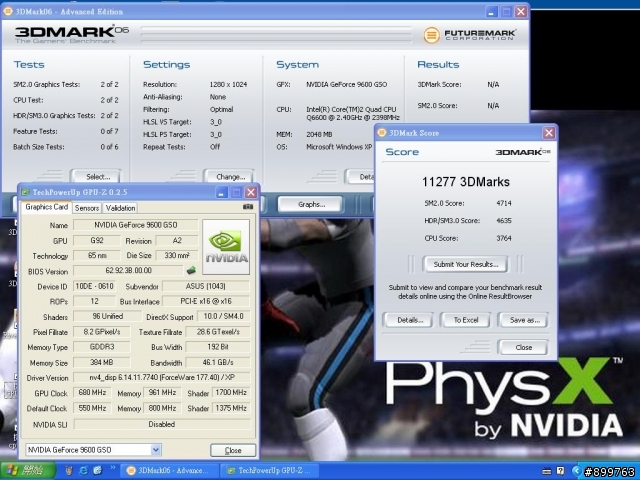The image size is (640, 480).
Task: Click the system tray drive icon
Action: point(547,471)
